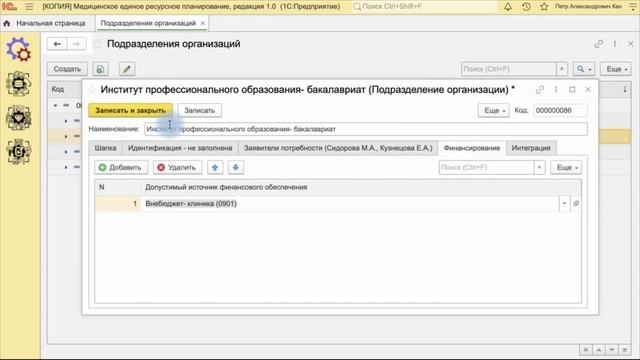
Task: Open favorites star in title bar
Action: click(x=544, y=7)
